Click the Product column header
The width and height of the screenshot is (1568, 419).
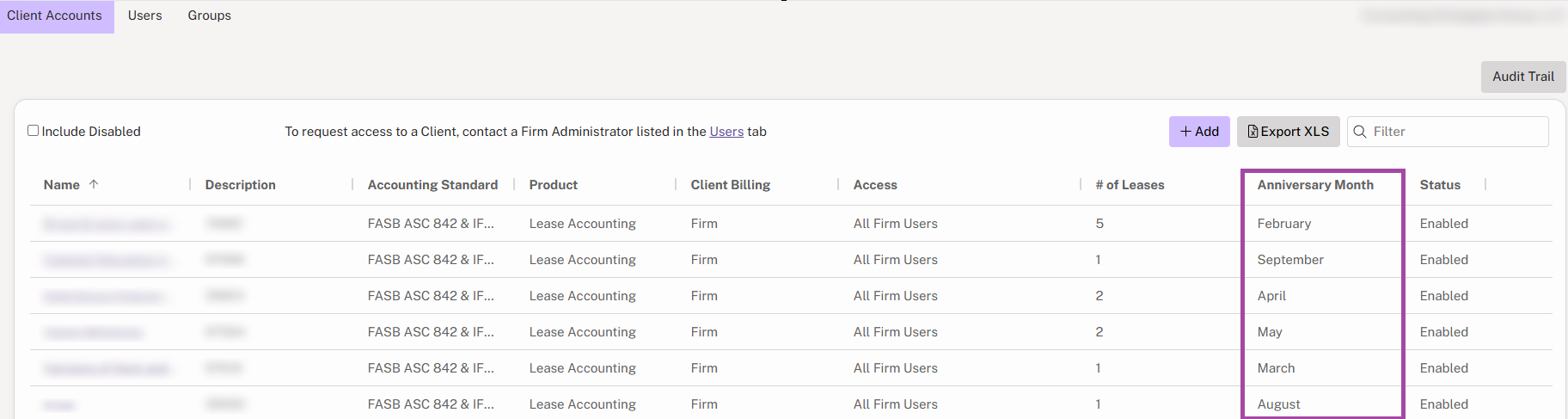pos(553,185)
